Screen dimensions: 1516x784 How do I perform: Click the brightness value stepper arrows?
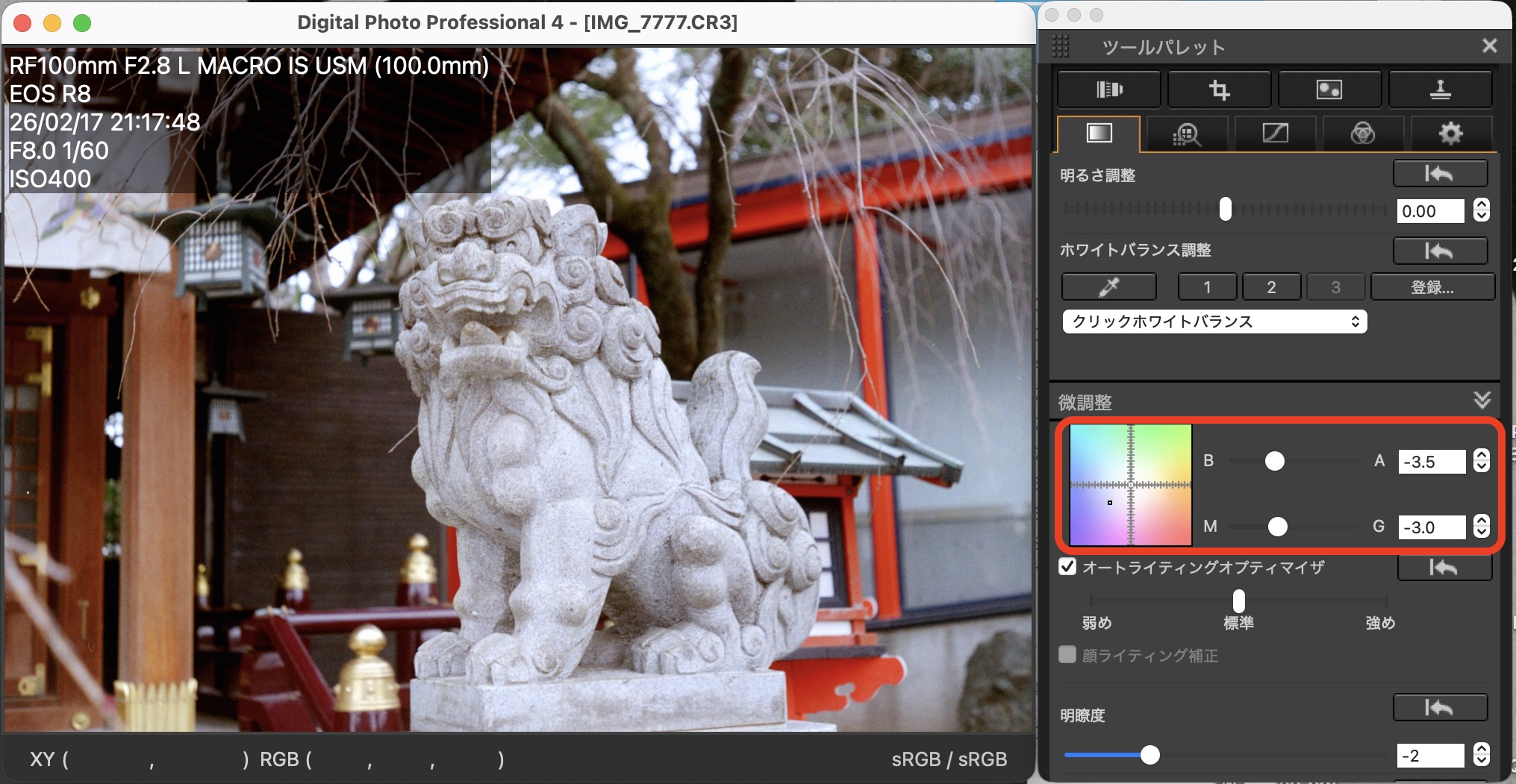point(1482,210)
